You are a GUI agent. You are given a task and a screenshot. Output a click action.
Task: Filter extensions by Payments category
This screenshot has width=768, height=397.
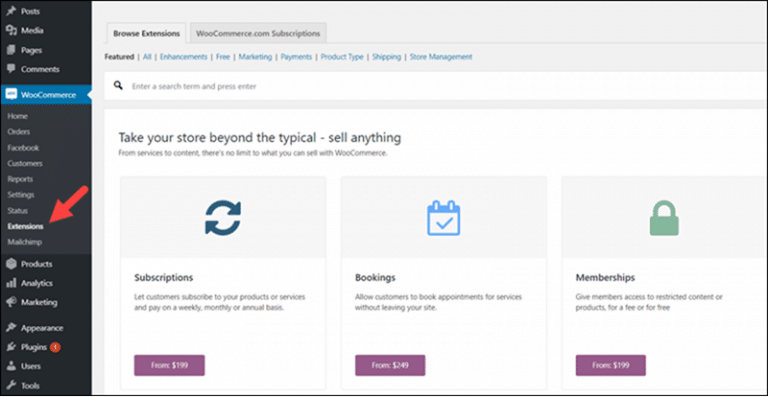[296, 57]
